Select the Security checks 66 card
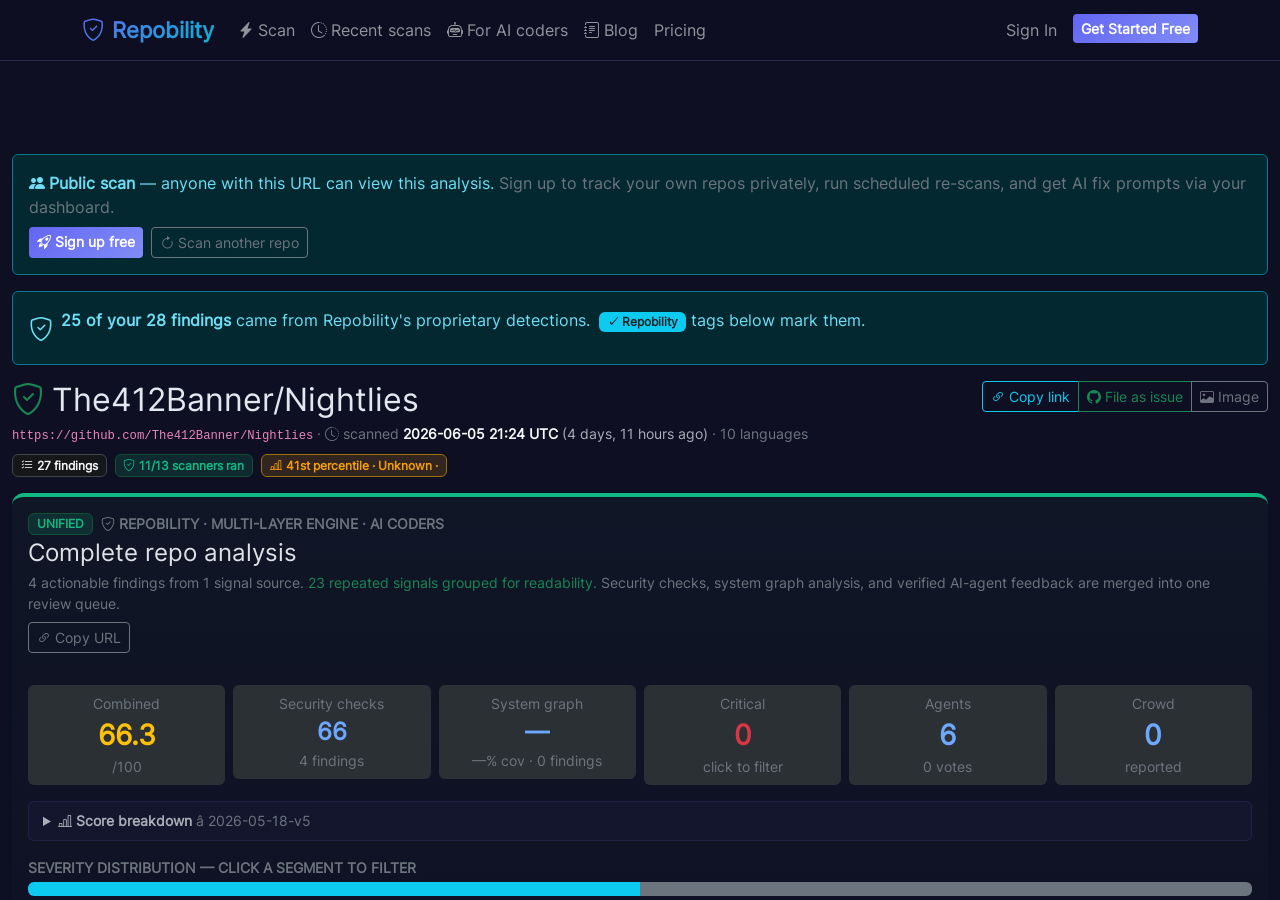 pos(332,732)
